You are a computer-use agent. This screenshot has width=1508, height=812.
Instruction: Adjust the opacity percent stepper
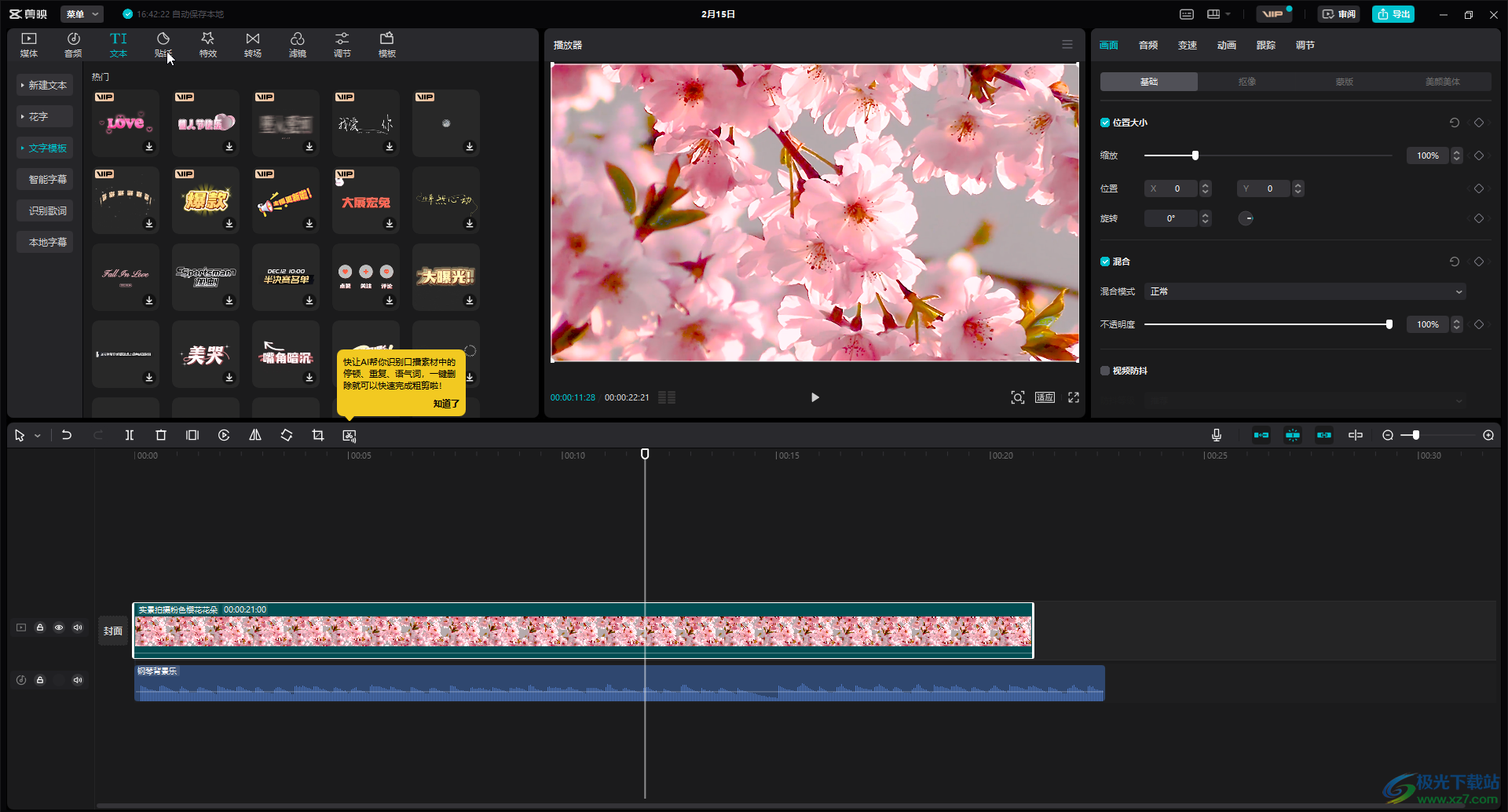[x=1457, y=324]
